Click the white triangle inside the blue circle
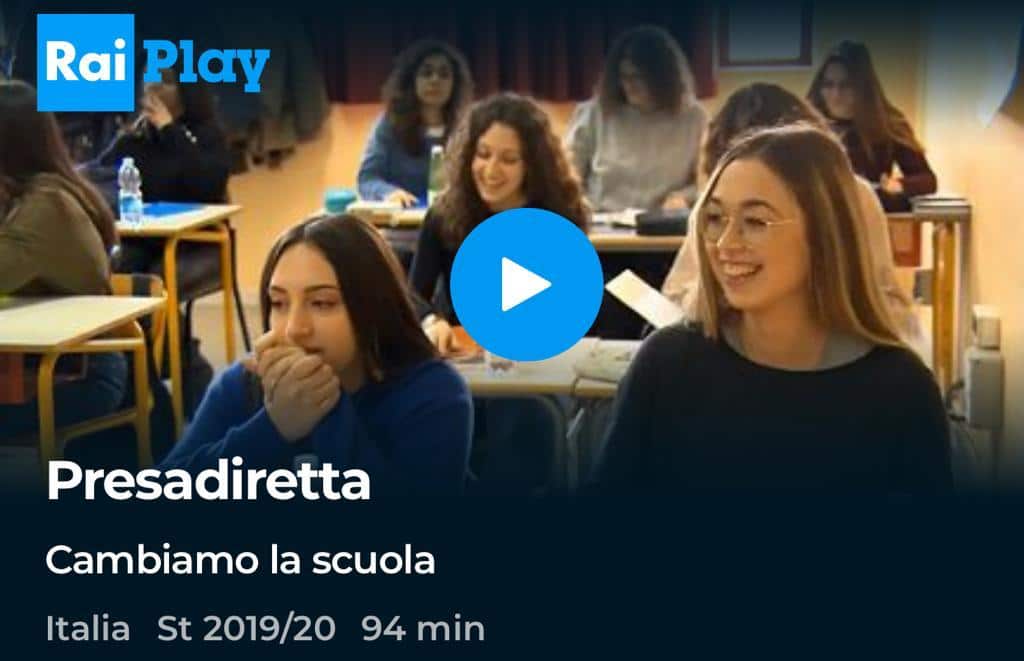Screen dimensions: 1024x661 pos(525,285)
